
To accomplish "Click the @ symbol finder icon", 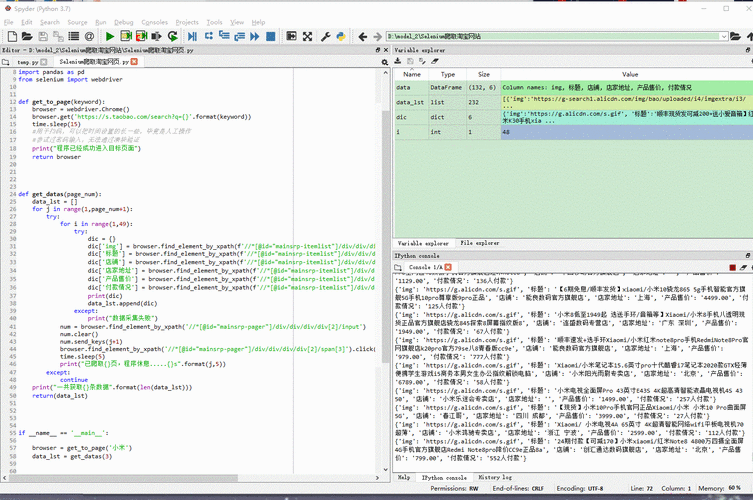I will pyautogui.click(x=89, y=36).
